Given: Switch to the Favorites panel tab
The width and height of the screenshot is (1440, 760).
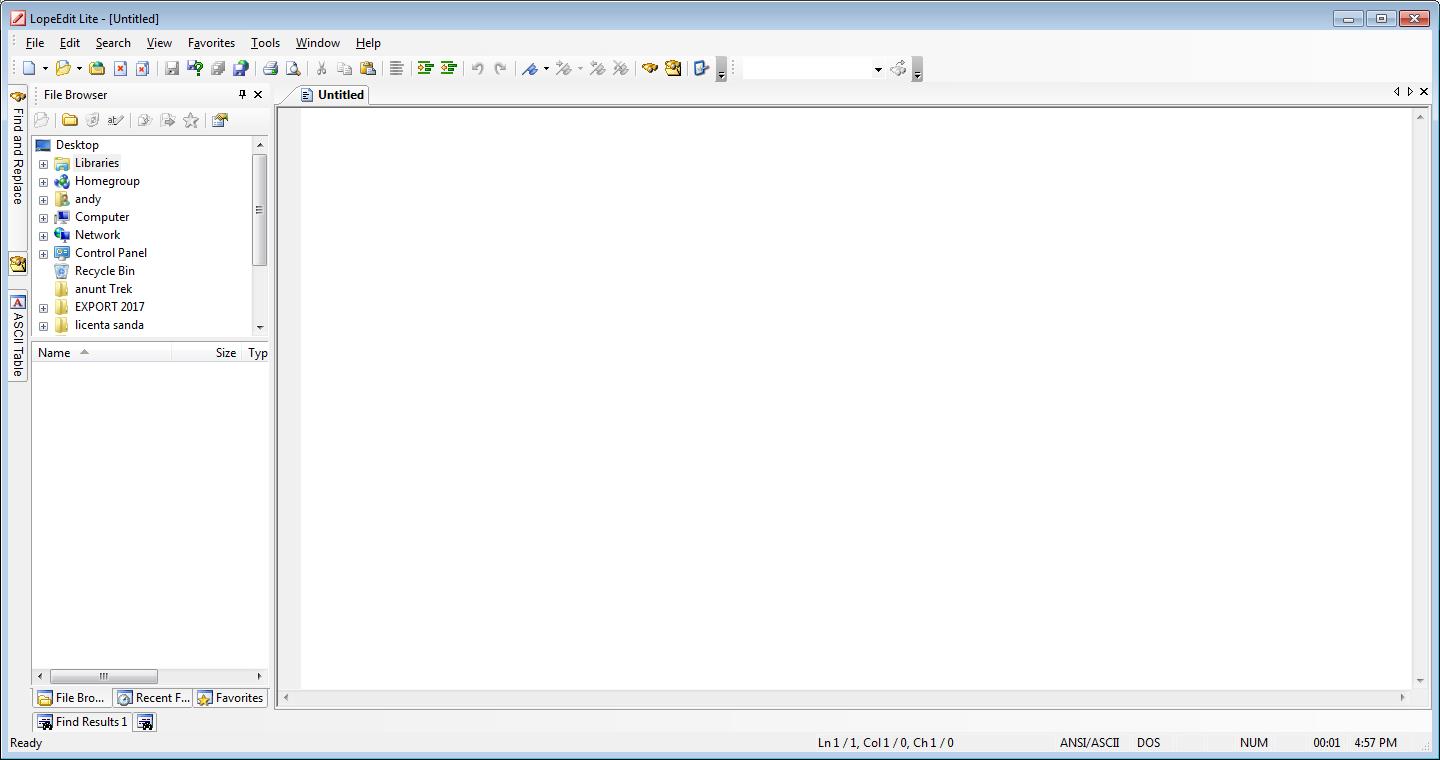Looking at the screenshot, I should coord(231,698).
